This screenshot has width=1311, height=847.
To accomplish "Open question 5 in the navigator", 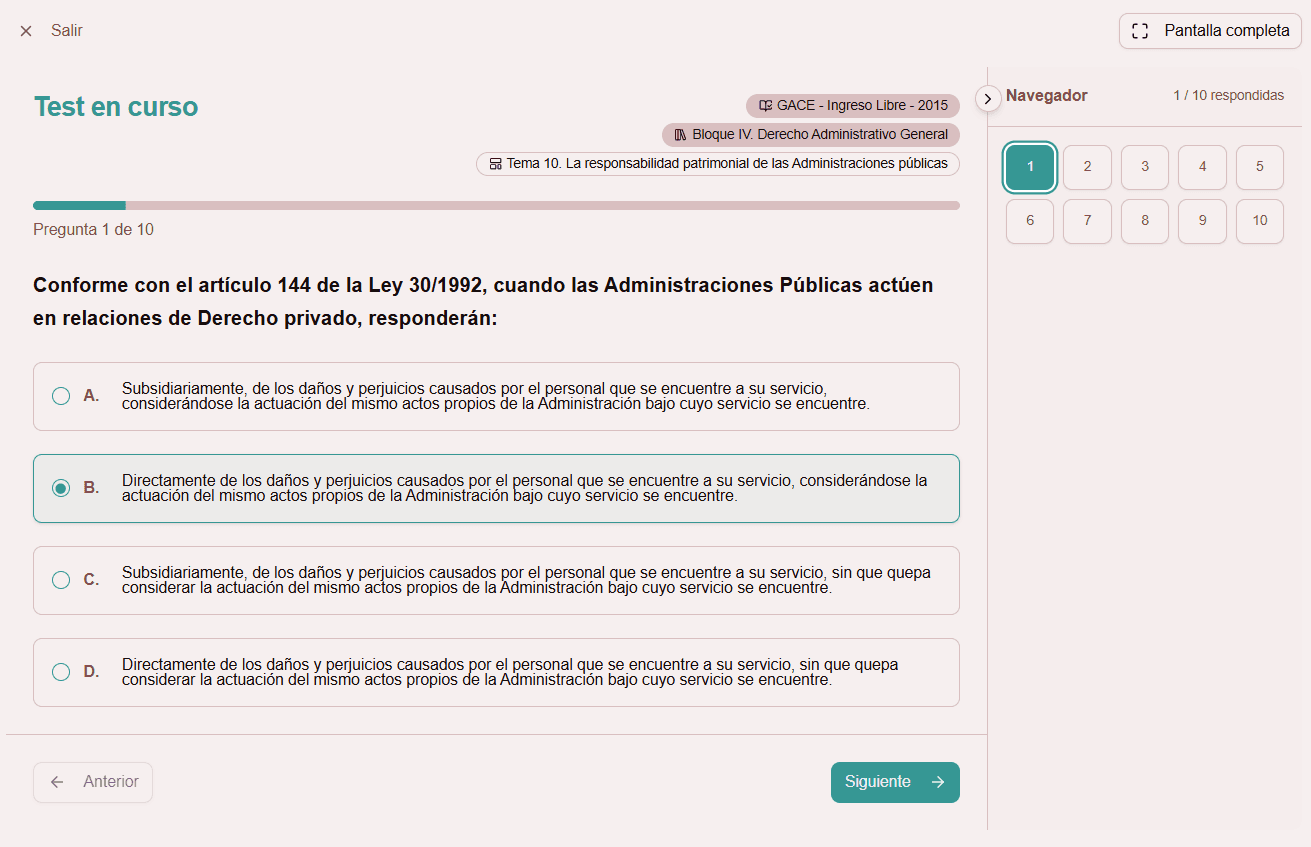I will [x=1259, y=167].
